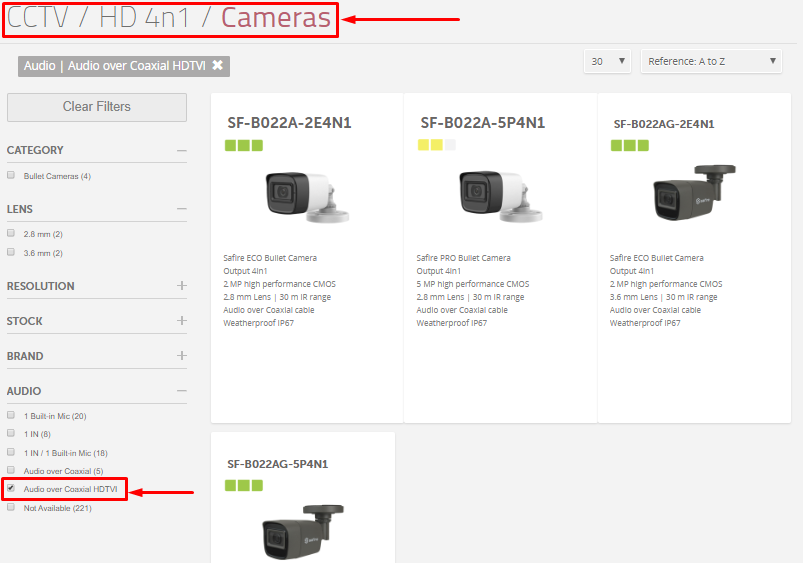Click the SF-B022A-2E4N1 camera image
Image resolution: width=803 pixels, height=563 pixels.
coord(307,197)
